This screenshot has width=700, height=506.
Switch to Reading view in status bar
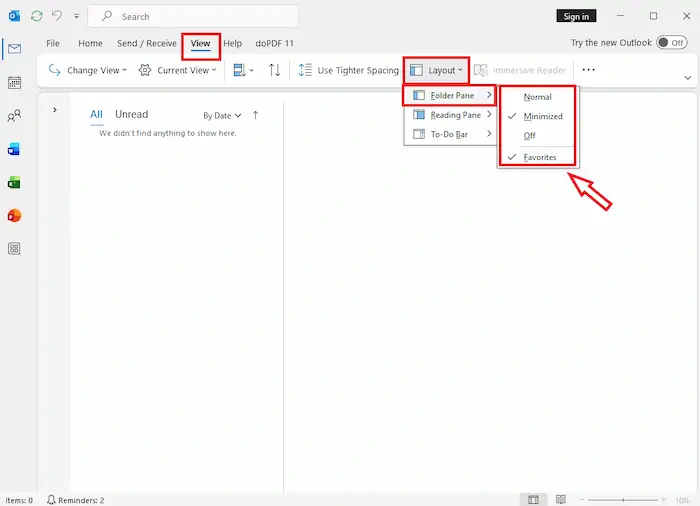point(561,499)
